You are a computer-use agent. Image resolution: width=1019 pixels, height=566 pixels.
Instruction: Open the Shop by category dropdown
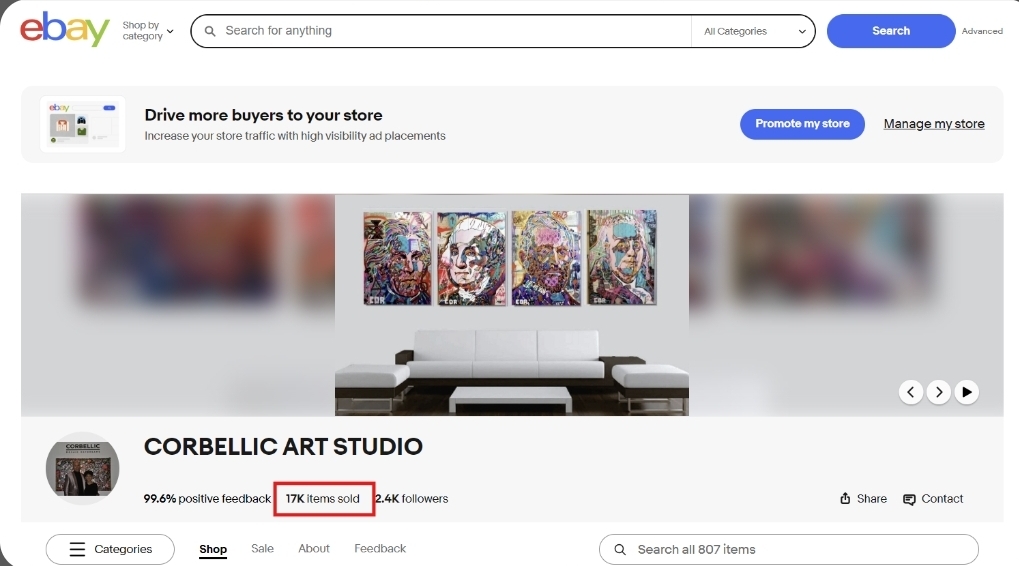[x=148, y=31]
